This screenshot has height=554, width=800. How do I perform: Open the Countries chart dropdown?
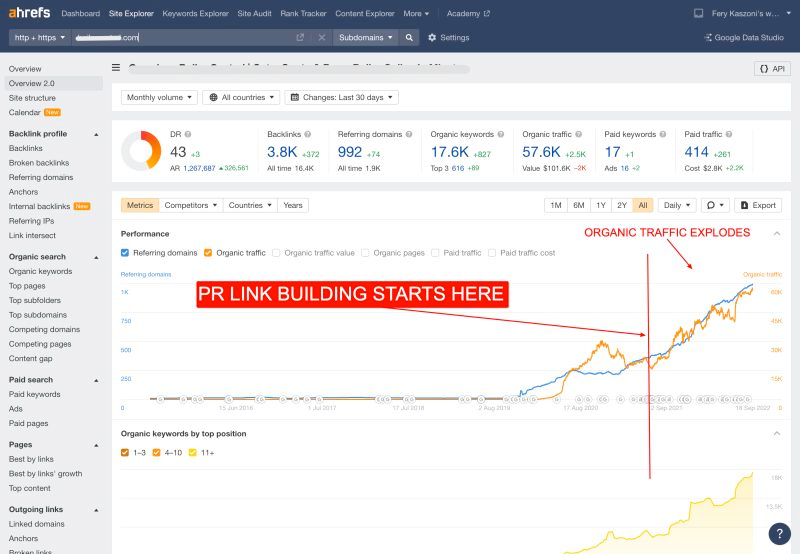tap(250, 205)
